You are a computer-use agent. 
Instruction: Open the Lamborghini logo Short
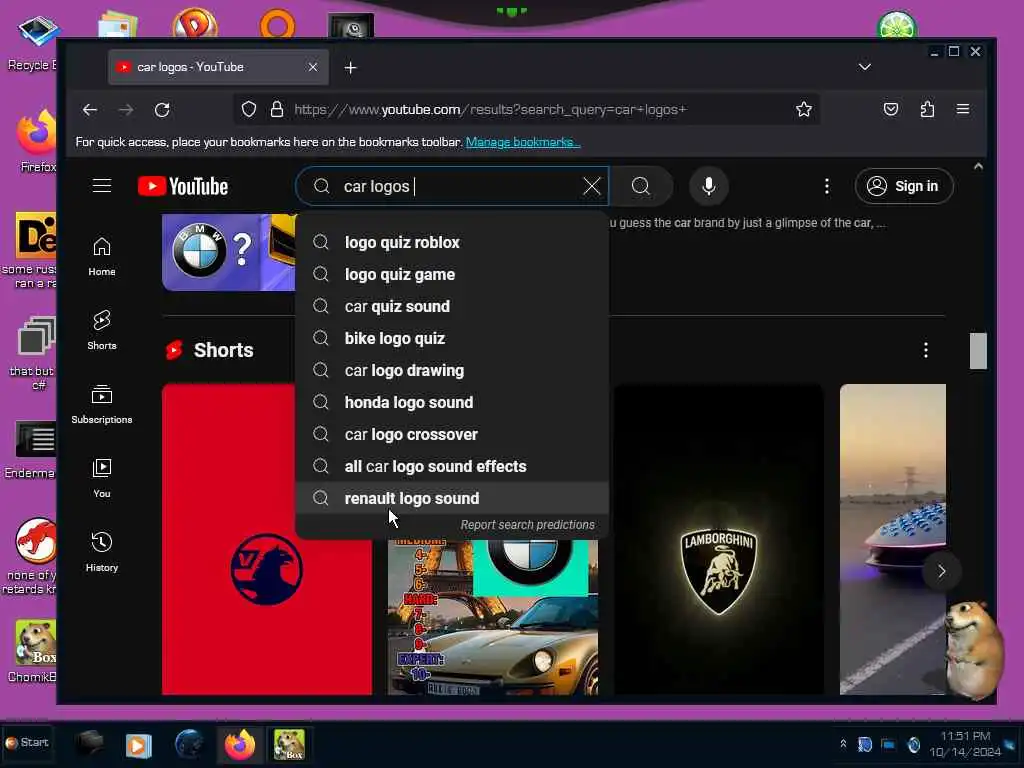click(x=719, y=539)
